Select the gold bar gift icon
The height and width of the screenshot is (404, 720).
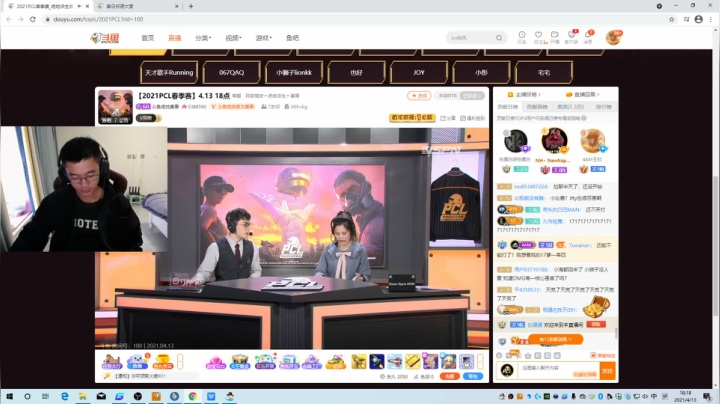[412, 362]
